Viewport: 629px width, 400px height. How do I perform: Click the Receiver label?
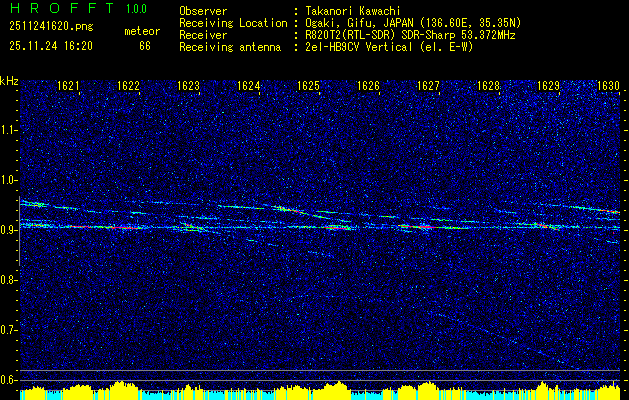click(203, 35)
